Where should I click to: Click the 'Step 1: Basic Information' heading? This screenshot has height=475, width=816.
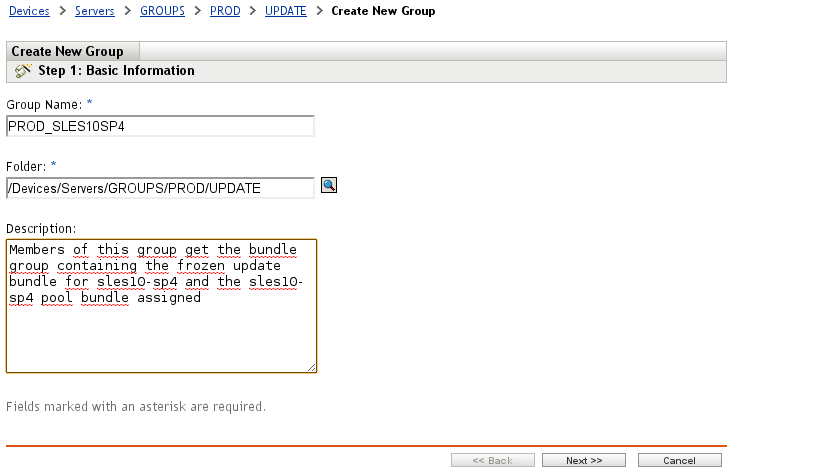click(117, 71)
